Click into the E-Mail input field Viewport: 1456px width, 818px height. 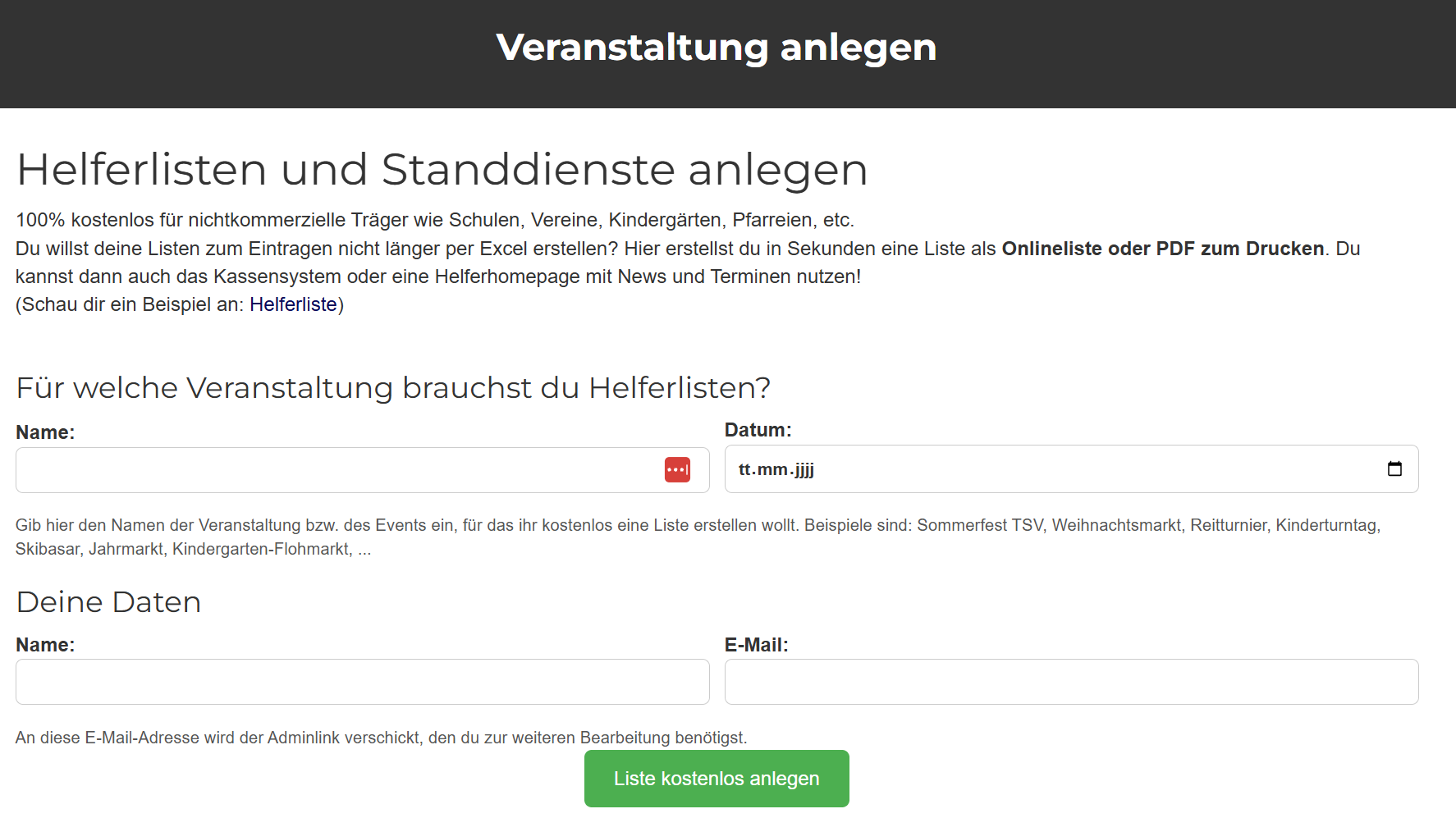(1071, 682)
